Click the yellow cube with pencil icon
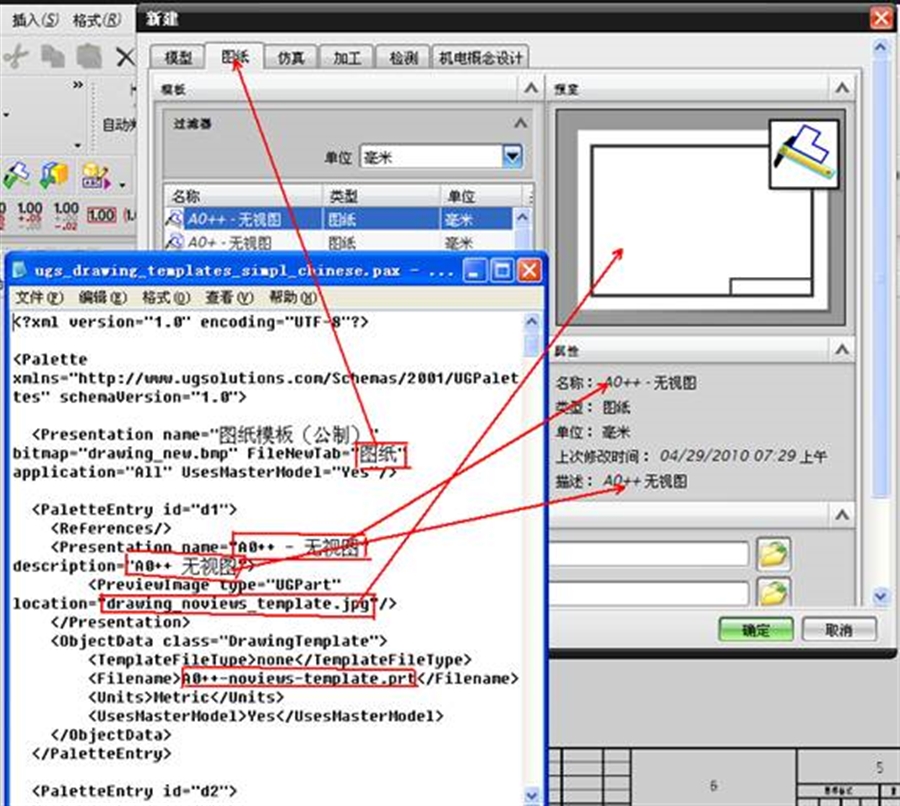900x806 pixels. [x=96, y=176]
